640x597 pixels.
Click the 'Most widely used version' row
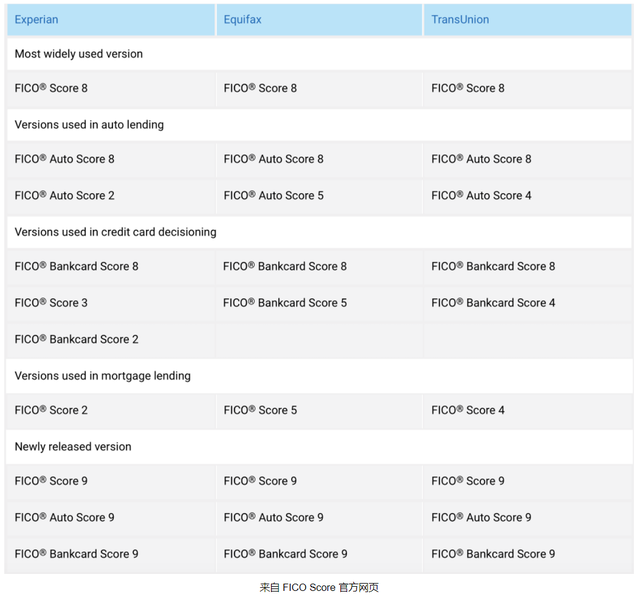319,54
